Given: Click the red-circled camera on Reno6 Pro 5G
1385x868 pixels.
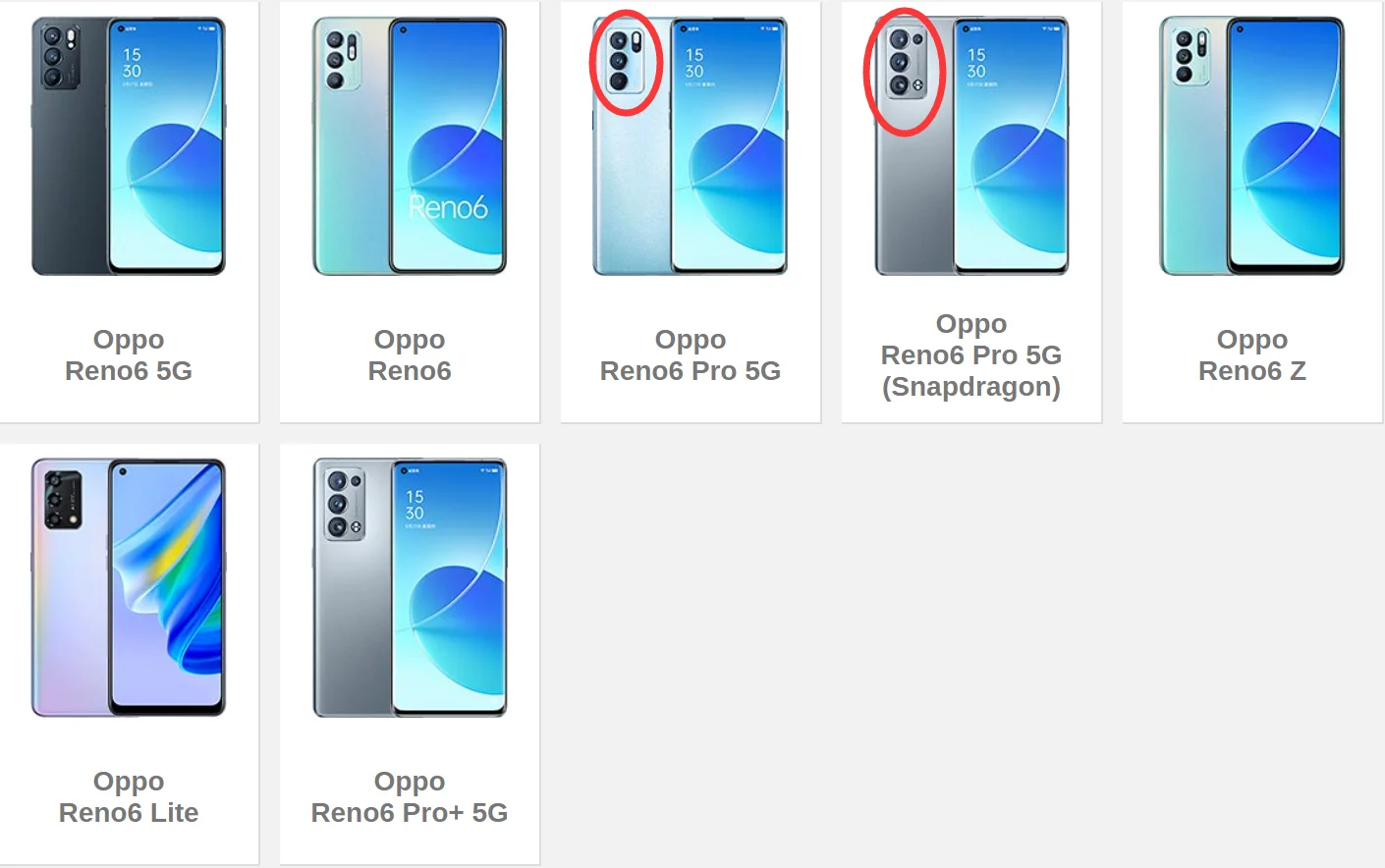Looking at the screenshot, I should tap(626, 63).
